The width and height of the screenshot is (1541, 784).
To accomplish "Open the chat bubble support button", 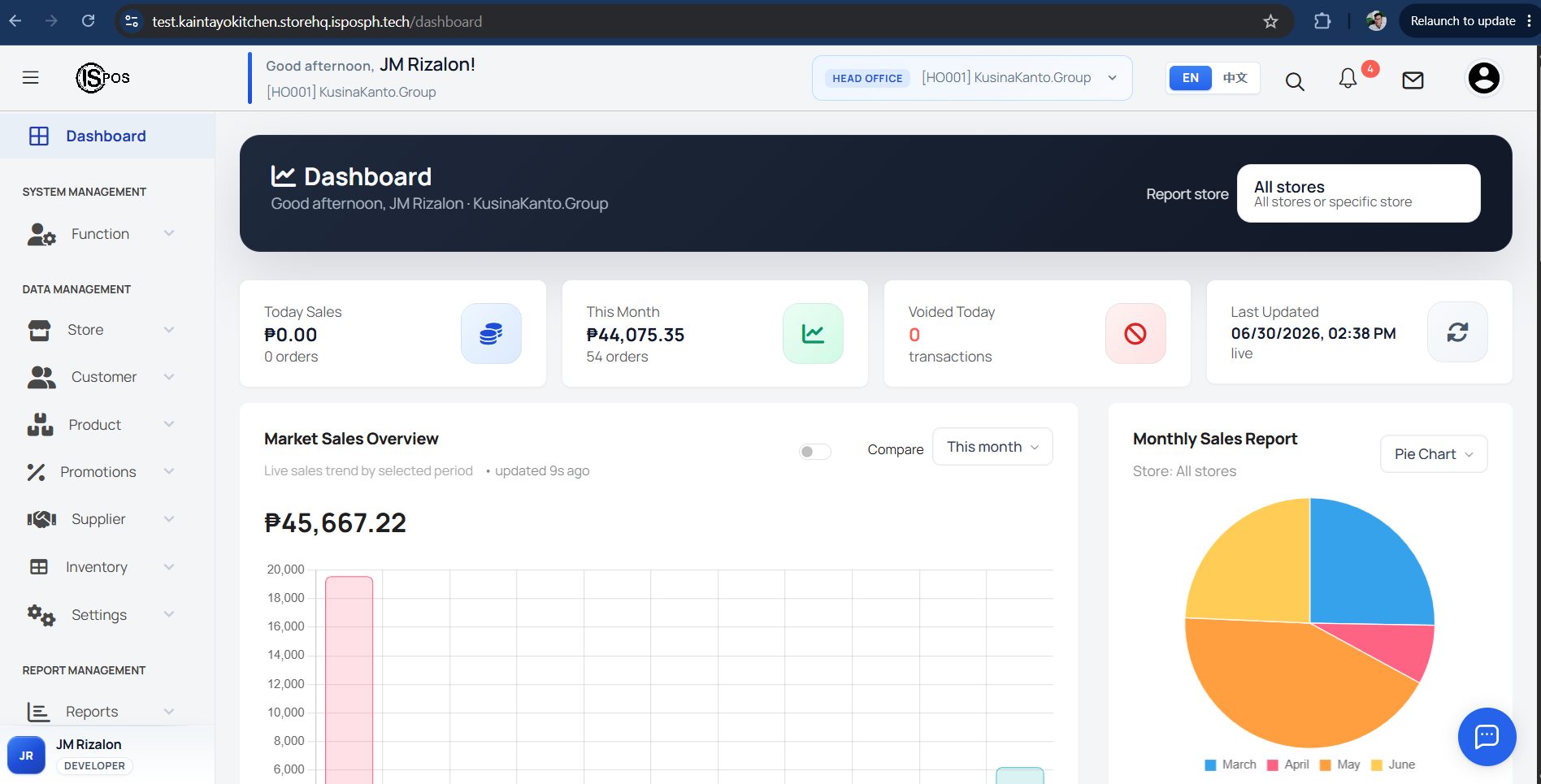I will coord(1487,737).
